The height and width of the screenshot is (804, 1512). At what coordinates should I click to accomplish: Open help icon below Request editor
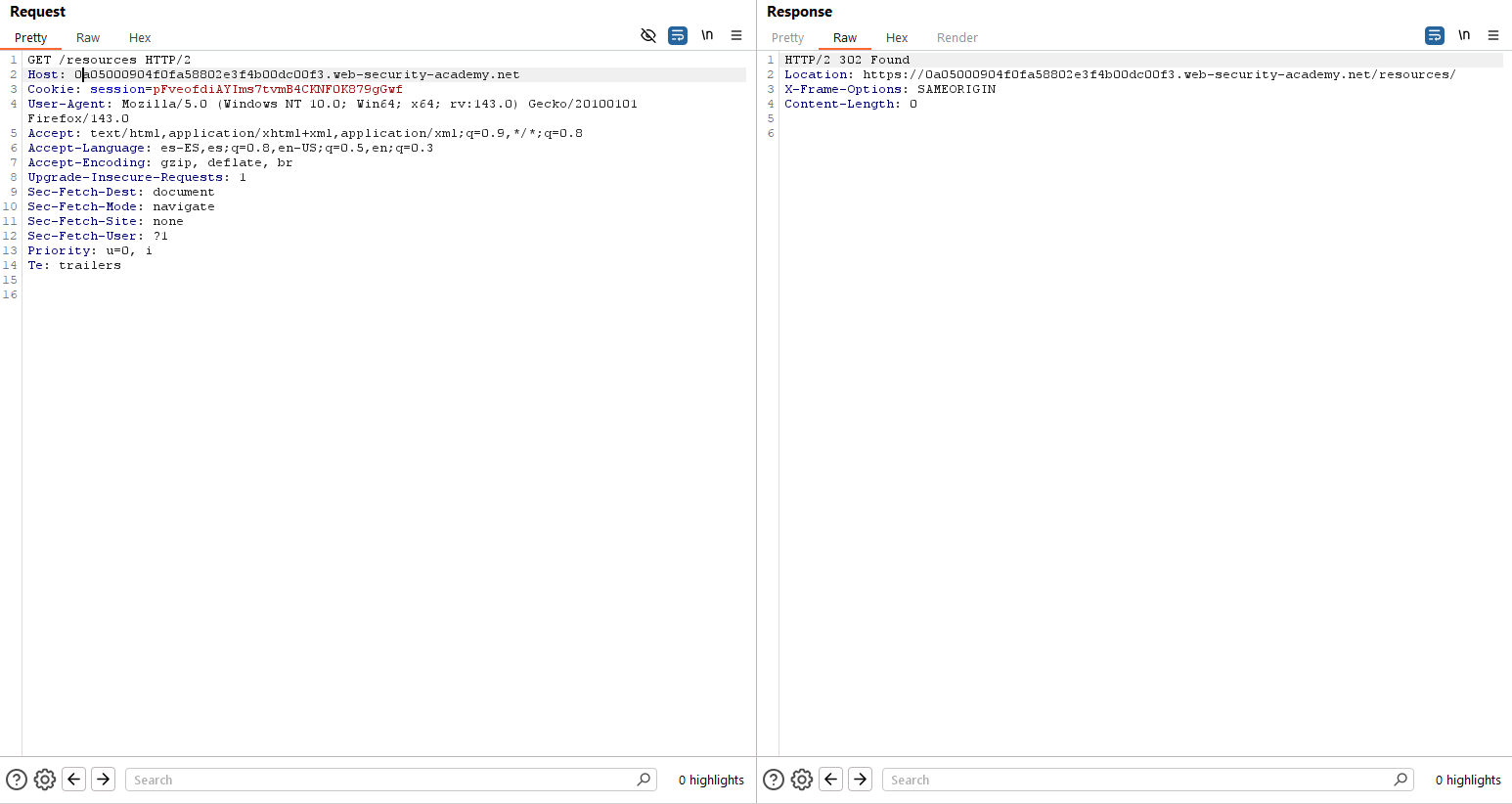(17, 780)
